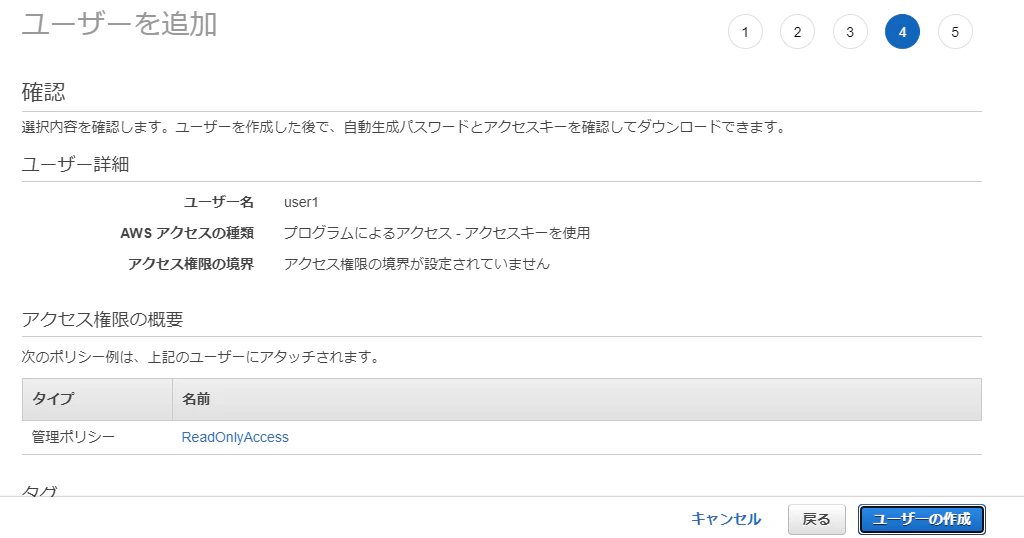1024x538 pixels.
Task: Click the キャンセル link
Action: (726, 519)
